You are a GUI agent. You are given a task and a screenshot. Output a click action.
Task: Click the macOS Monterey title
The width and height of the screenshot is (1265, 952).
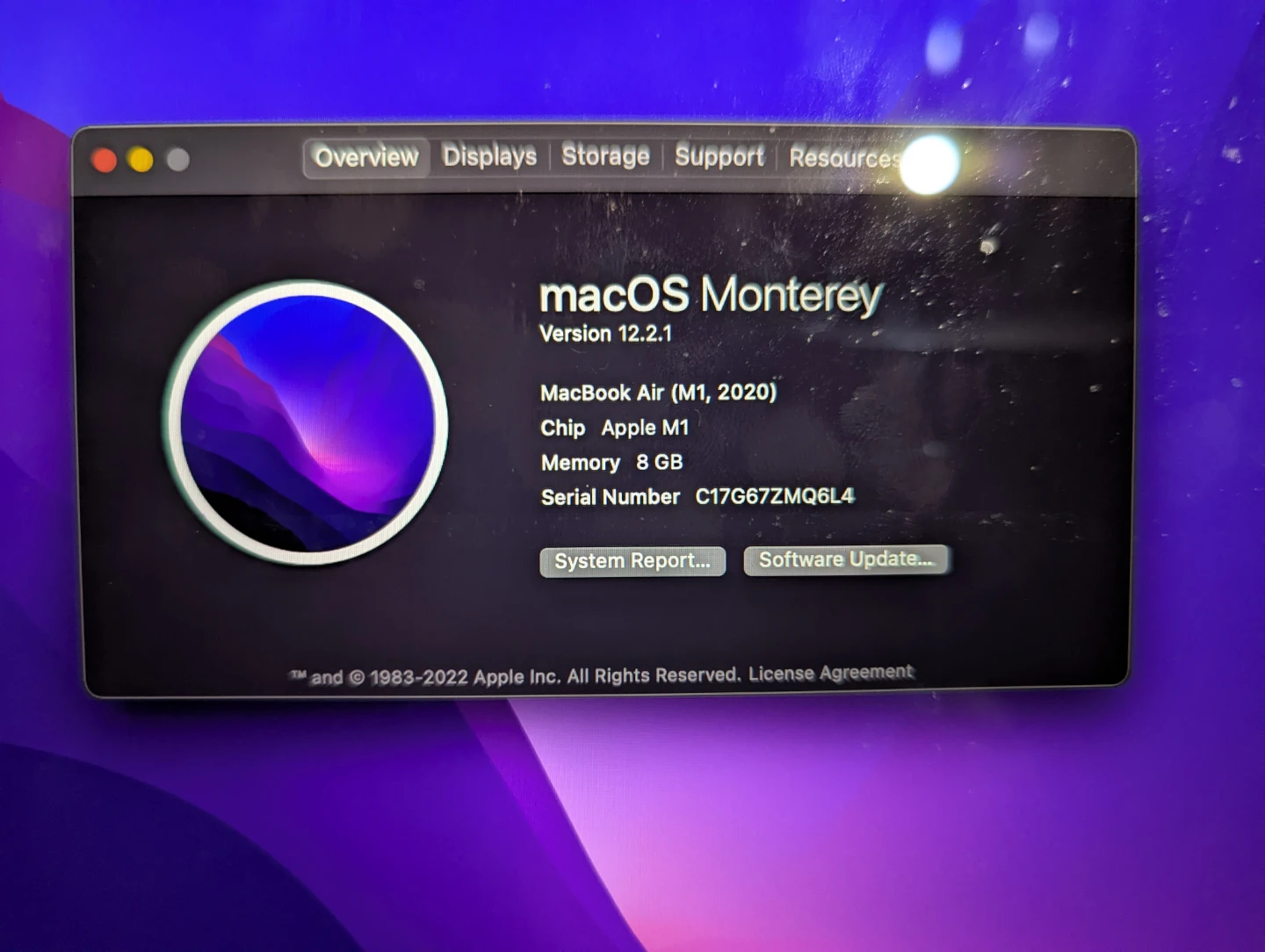point(710,295)
